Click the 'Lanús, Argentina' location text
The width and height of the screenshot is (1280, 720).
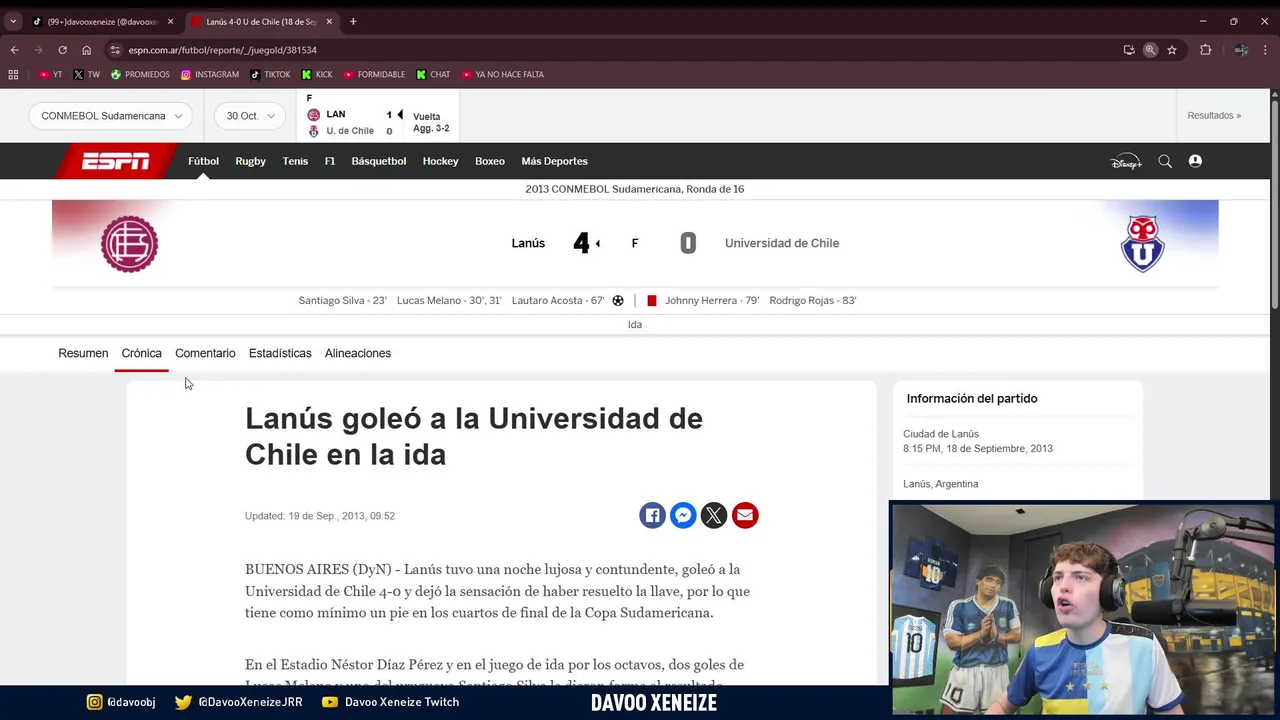[x=940, y=484]
